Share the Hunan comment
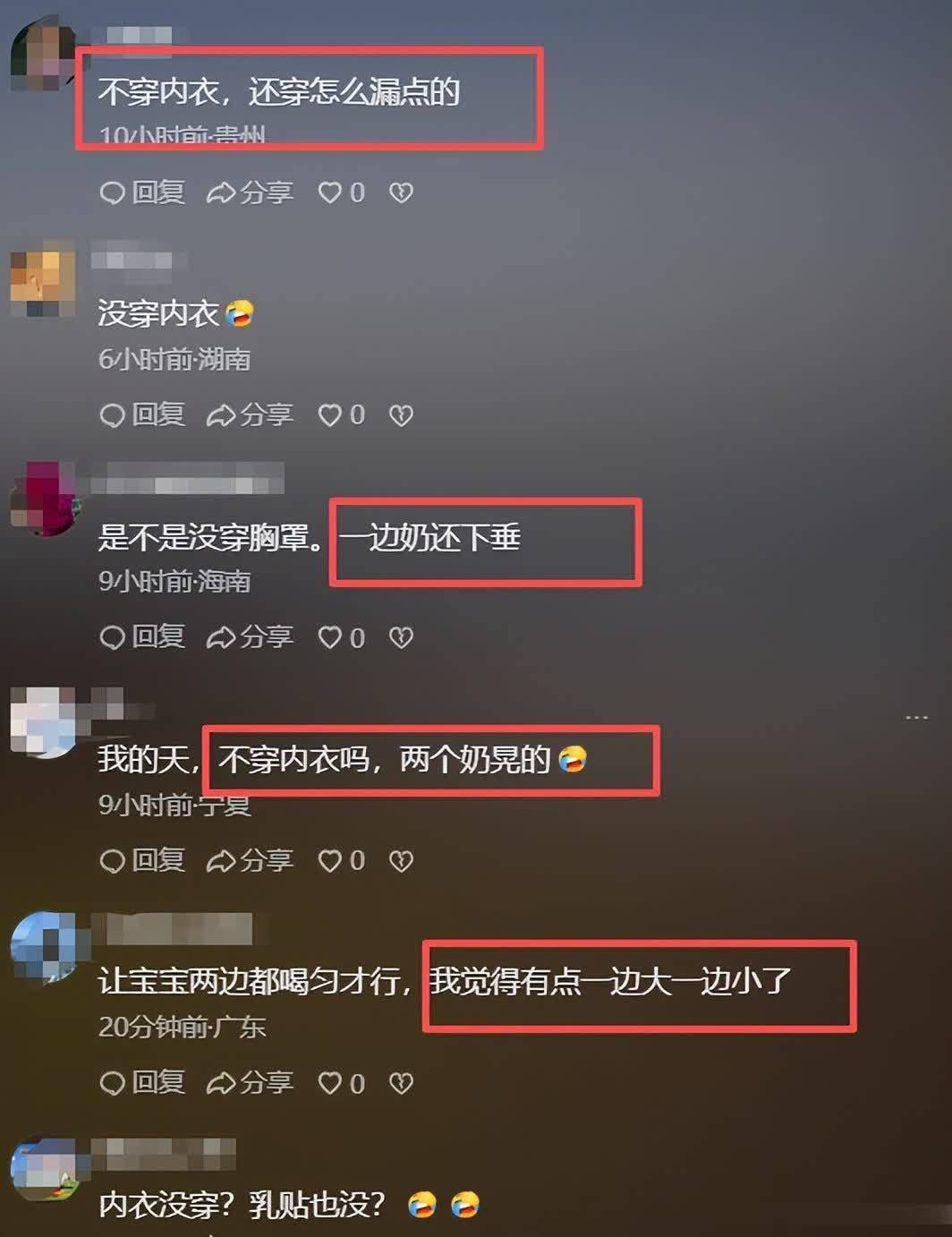952x1237 pixels. click(250, 414)
